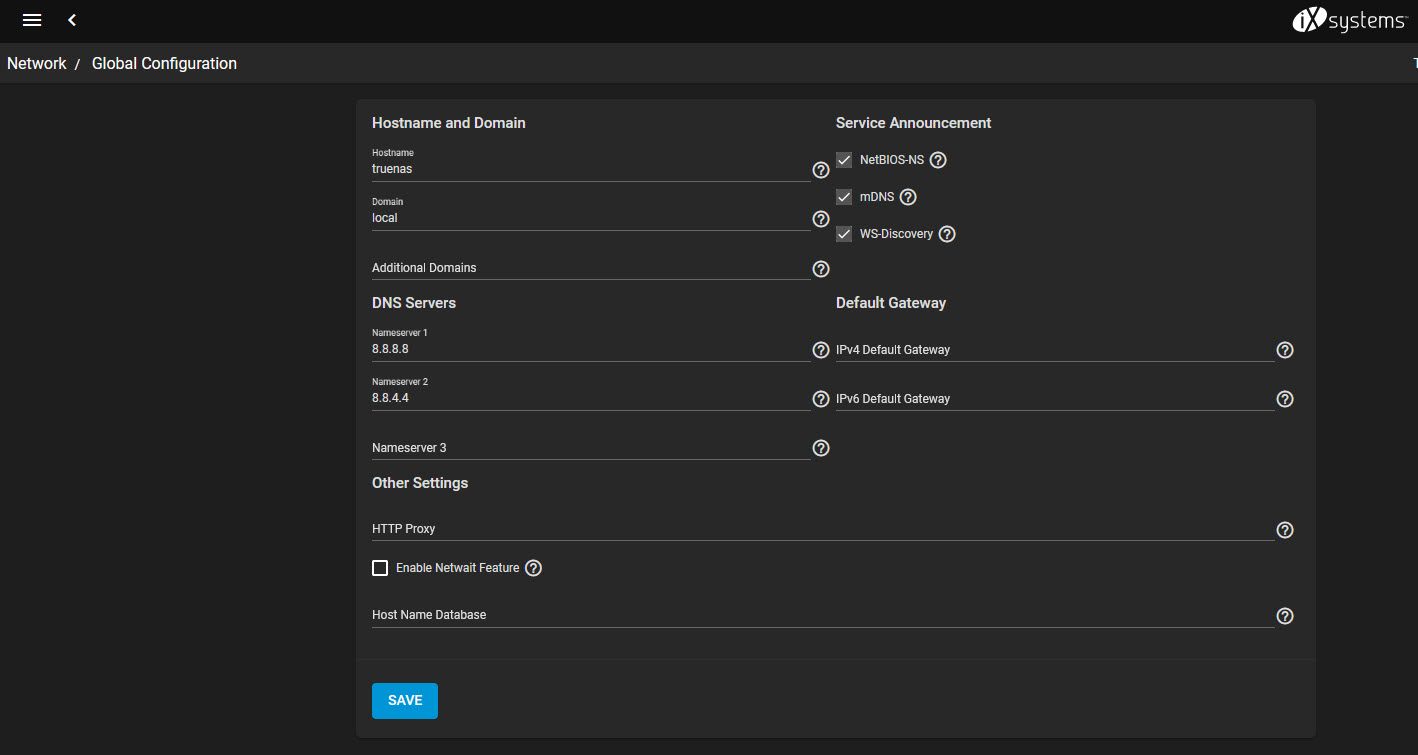Show help for Nameserver 1
Image resolution: width=1418 pixels, height=755 pixels.
(x=821, y=350)
